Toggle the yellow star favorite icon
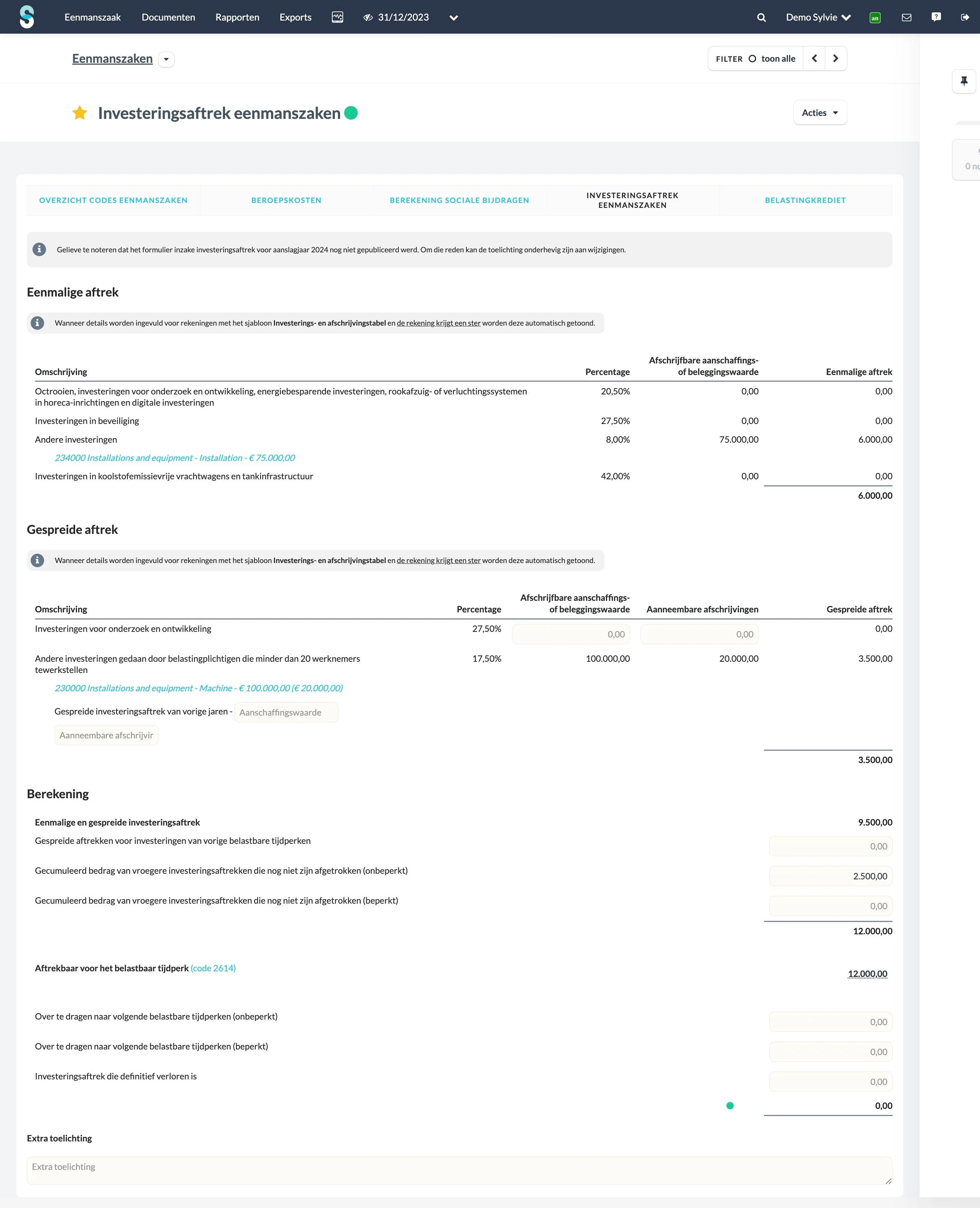The image size is (980, 1208). click(80, 113)
